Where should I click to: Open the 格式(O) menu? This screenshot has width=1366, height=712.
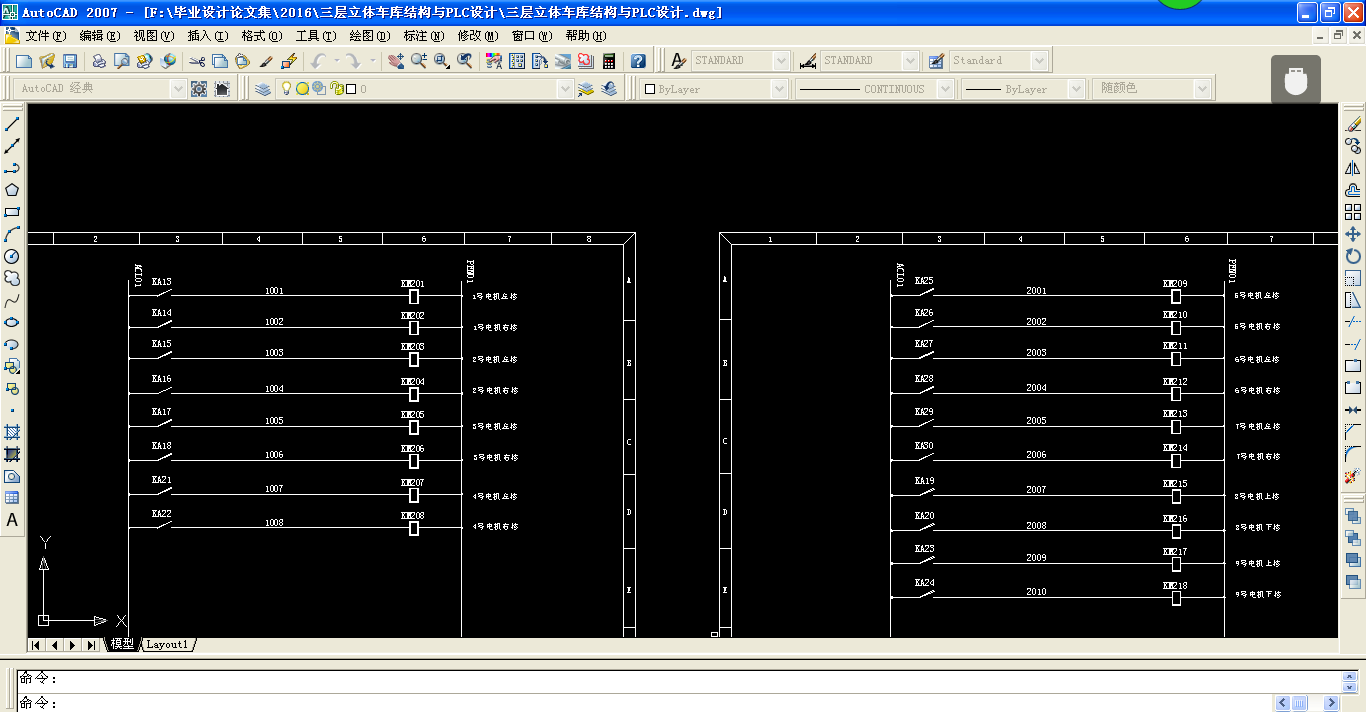pyautogui.click(x=261, y=35)
